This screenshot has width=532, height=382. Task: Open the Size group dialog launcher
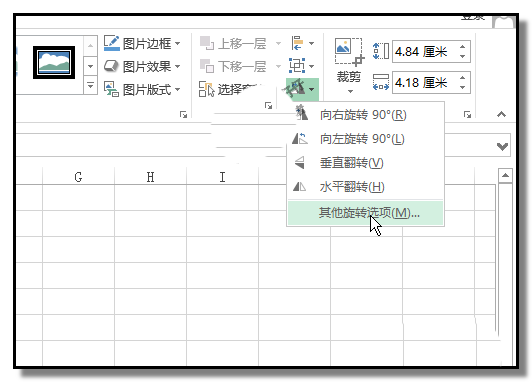coord(468,115)
